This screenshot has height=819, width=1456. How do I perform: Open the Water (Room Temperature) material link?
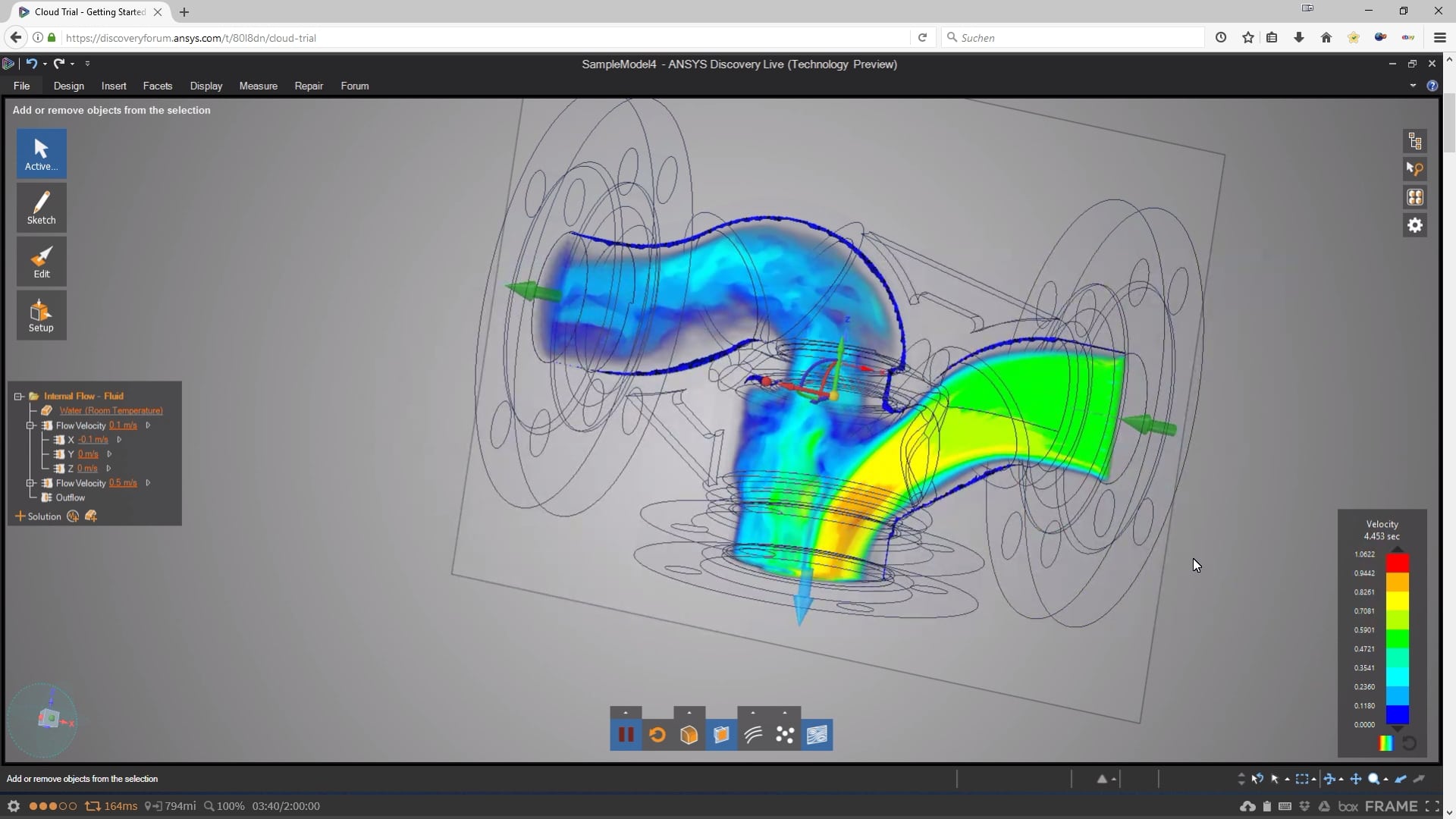tap(111, 410)
